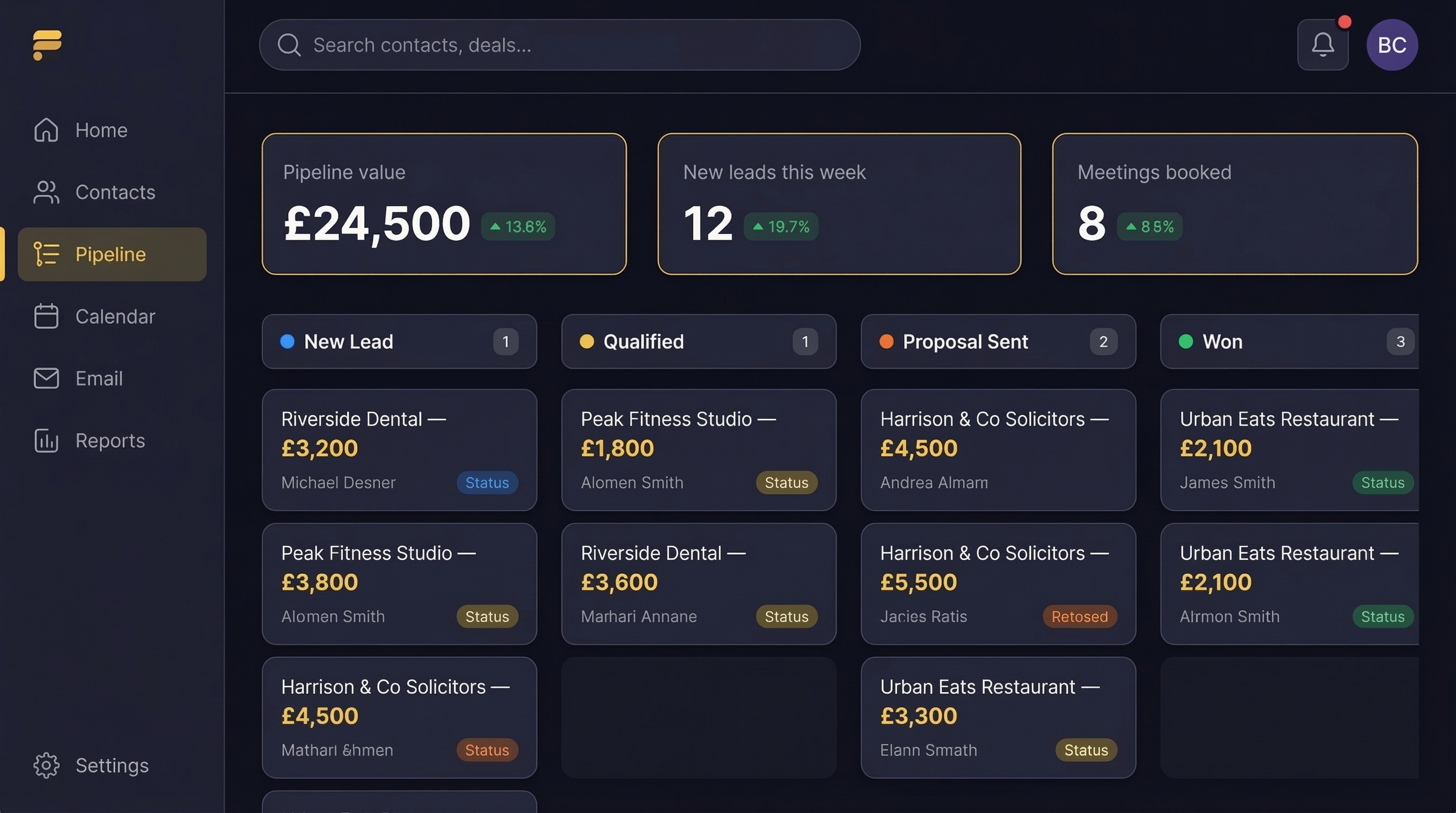This screenshot has width=1456, height=813.
Task: Click the app logo in the top left
Action: 47,44
